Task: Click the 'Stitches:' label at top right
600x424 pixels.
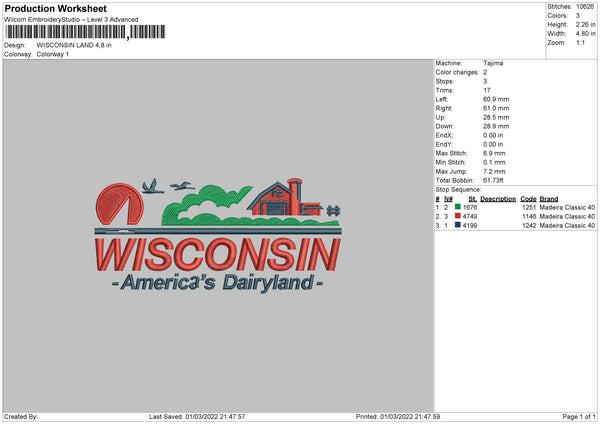Action: (x=559, y=7)
